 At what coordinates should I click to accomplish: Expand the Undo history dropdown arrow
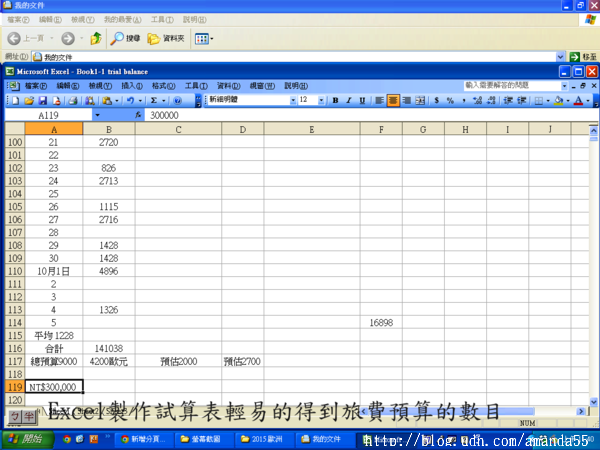[x=140, y=101]
